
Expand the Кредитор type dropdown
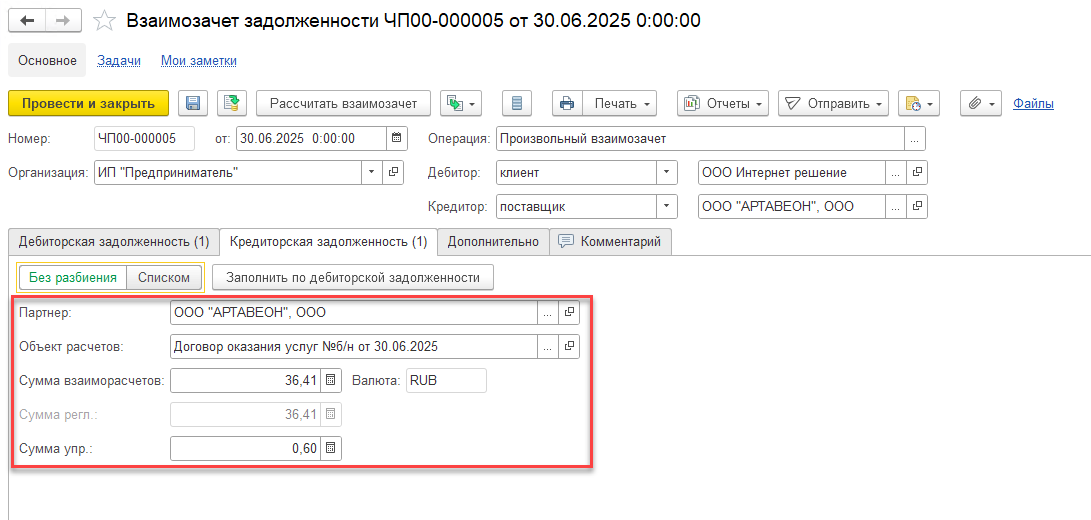click(667, 207)
